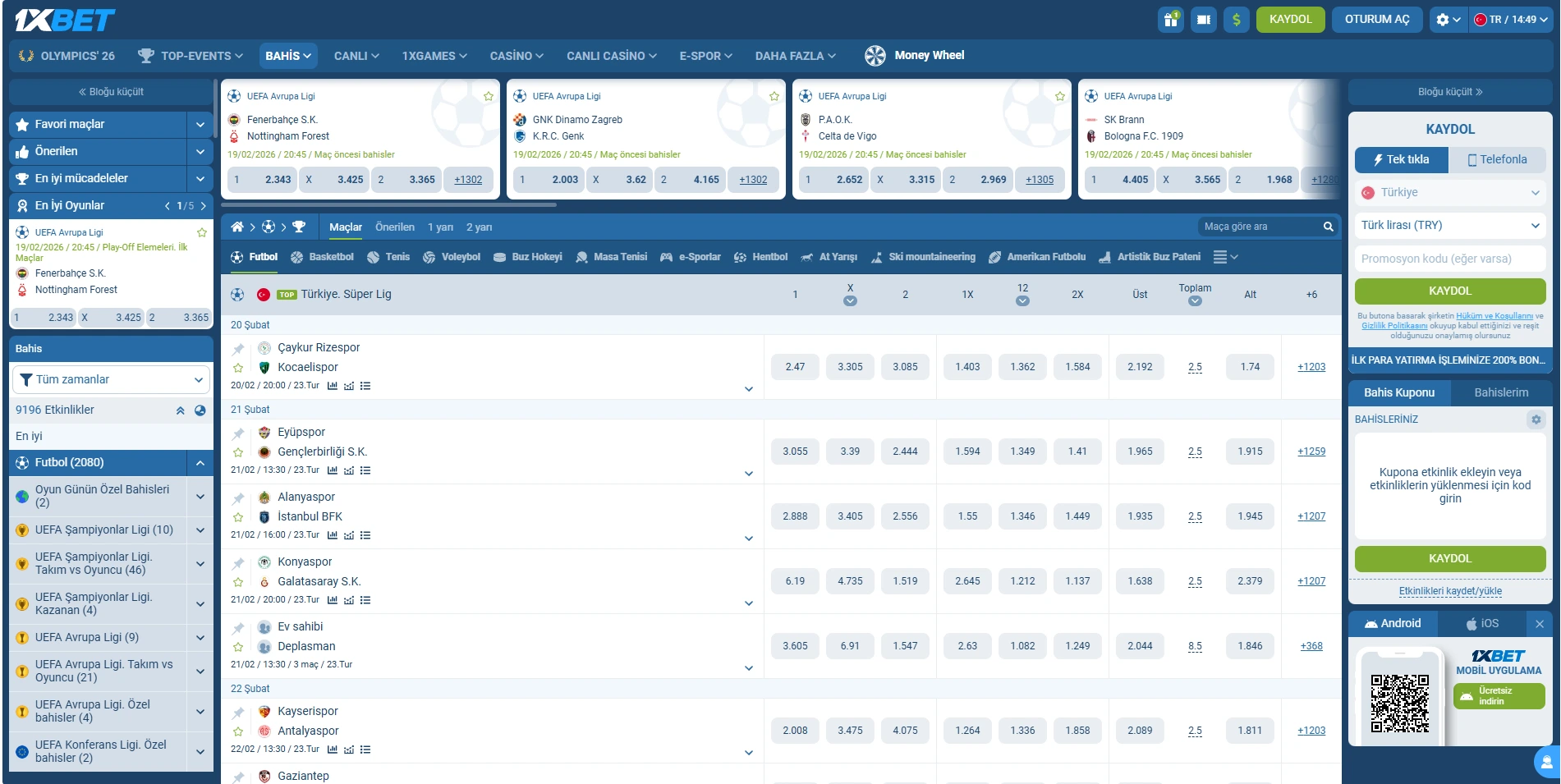The width and height of the screenshot is (1561, 784).
Task: Click the dollar payments icon
Action: tap(1236, 20)
